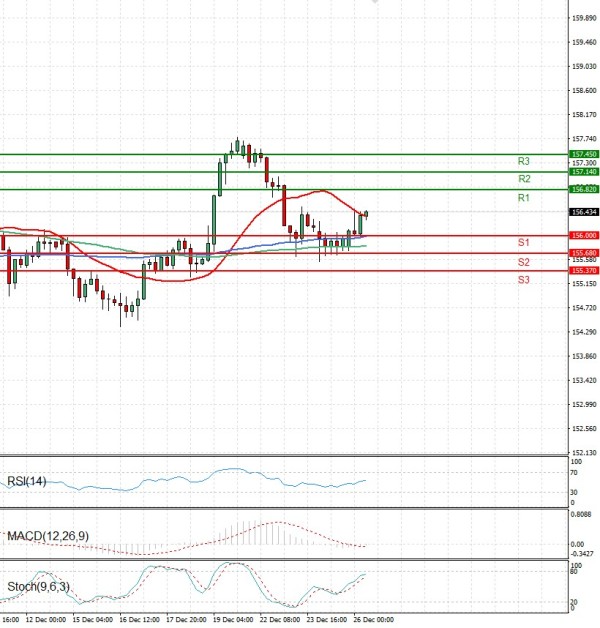Image resolution: width=600 pixels, height=628 pixels.
Task: Click the R1 resistance label
Action: click(x=523, y=199)
